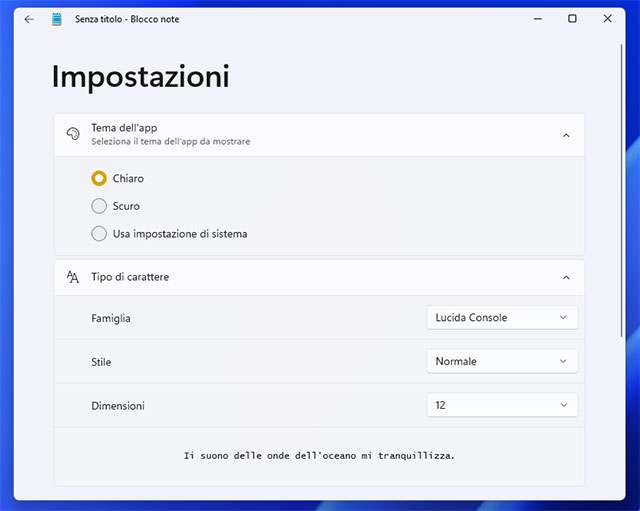The width and height of the screenshot is (640, 511).
Task: Select the Scuro theme option
Action: click(x=99, y=206)
